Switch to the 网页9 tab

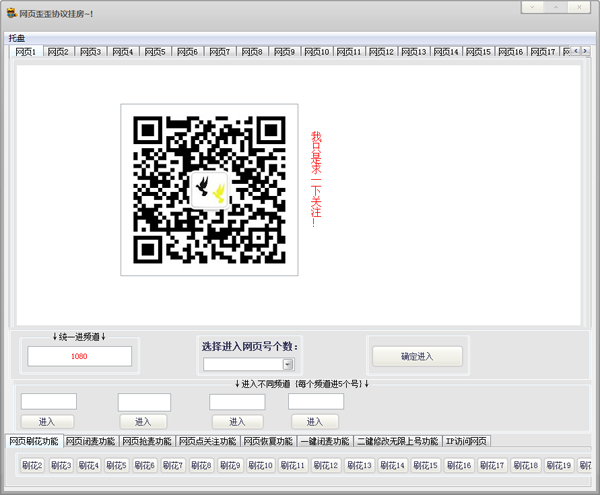(x=284, y=52)
